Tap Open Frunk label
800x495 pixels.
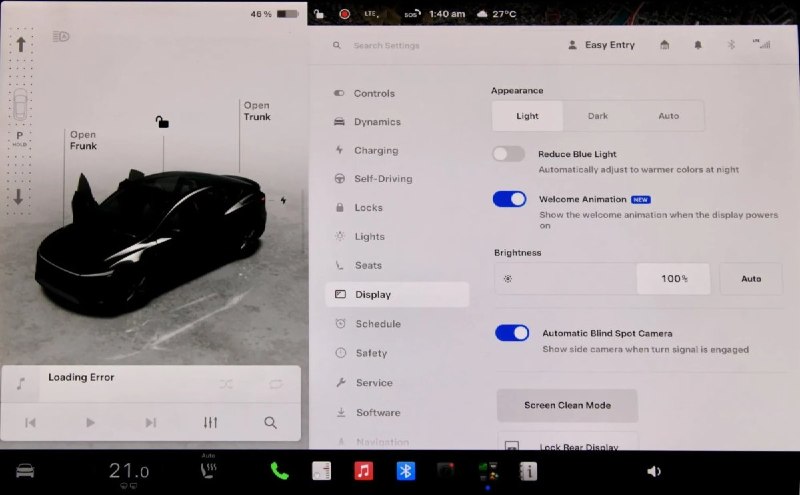(x=83, y=140)
